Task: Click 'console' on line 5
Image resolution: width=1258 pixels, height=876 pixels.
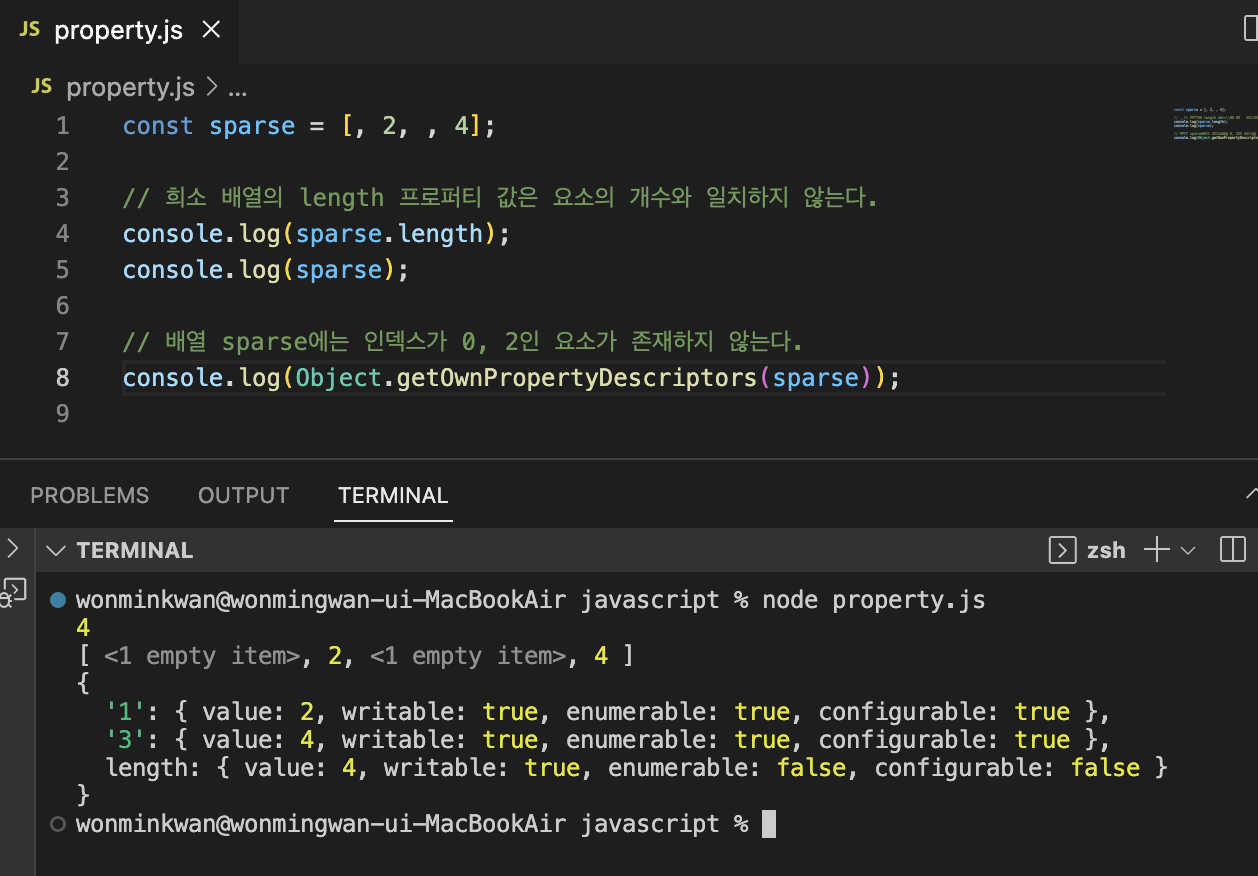Action: [x=173, y=270]
